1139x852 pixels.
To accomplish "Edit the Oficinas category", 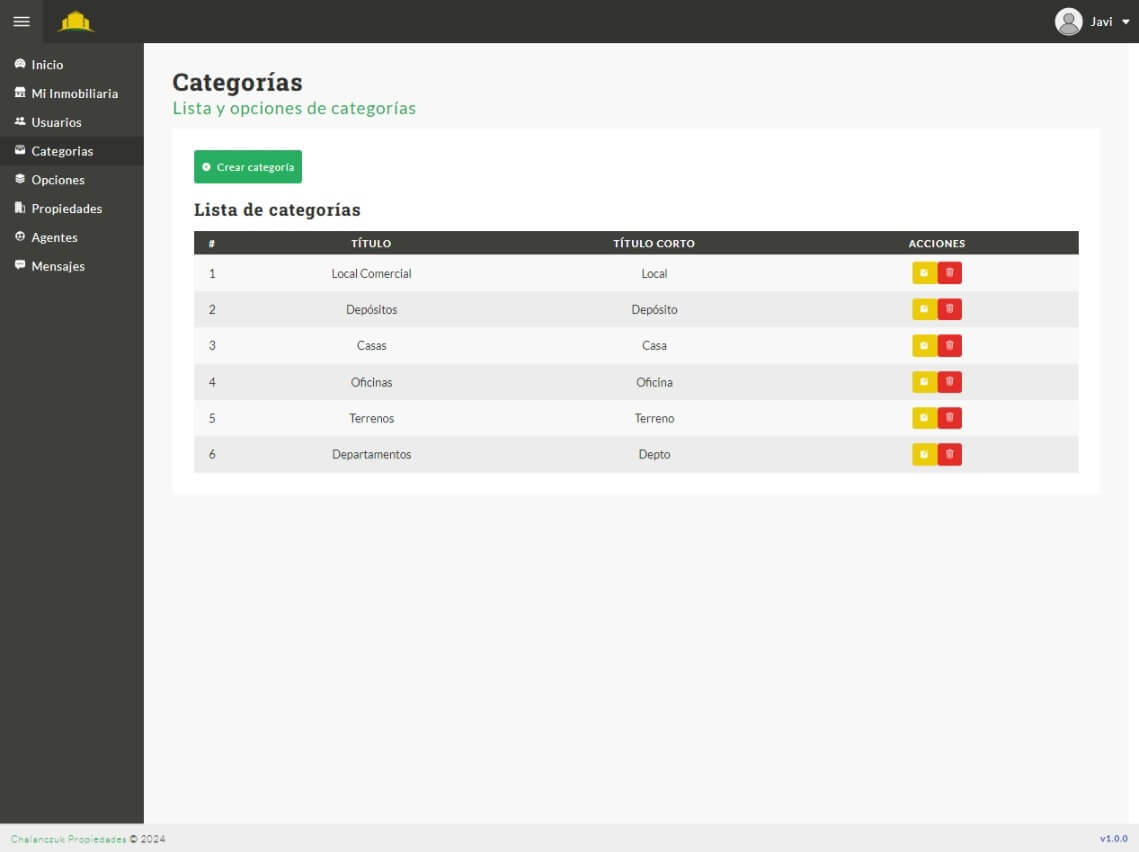I will coord(924,382).
